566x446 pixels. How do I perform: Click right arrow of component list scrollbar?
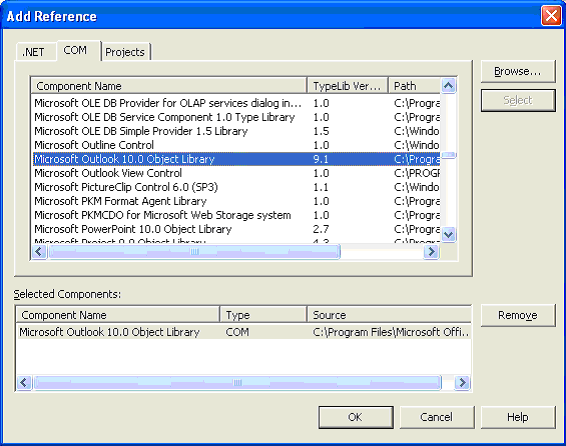point(431,252)
